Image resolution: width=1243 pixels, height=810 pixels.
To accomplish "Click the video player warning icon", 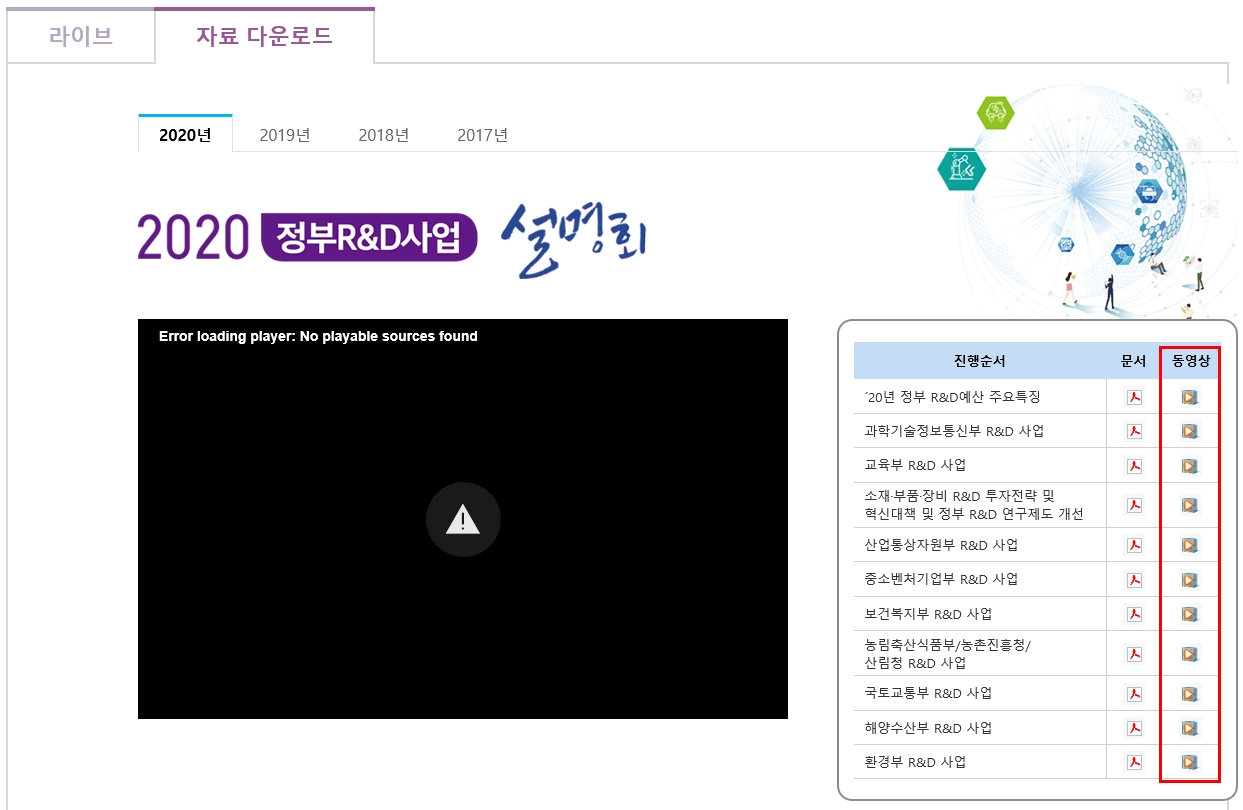I will pos(462,519).
